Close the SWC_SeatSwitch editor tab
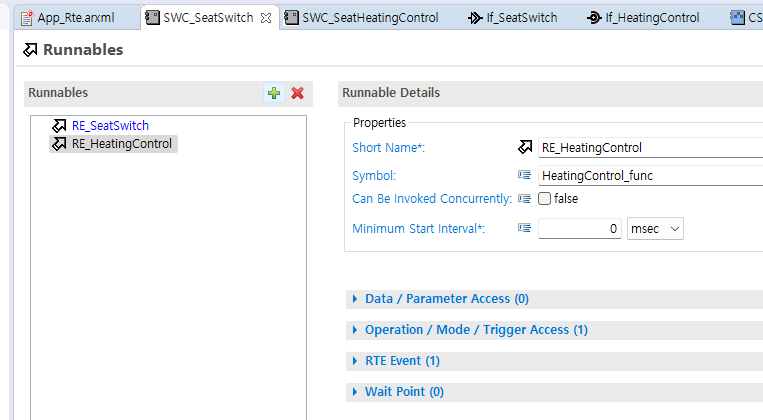The image size is (763, 420). point(266,18)
